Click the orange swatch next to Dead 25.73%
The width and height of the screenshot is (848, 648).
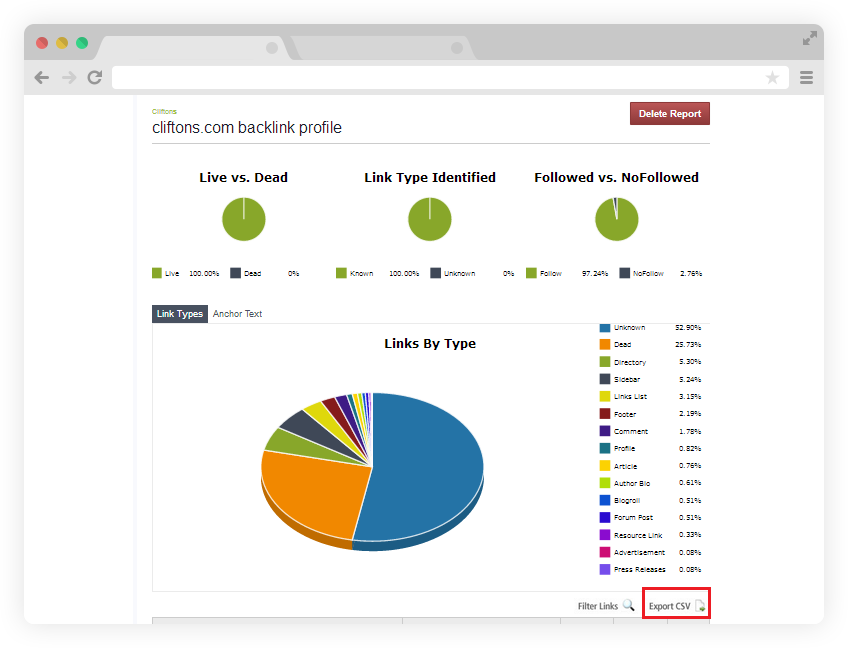pyautogui.click(x=605, y=345)
